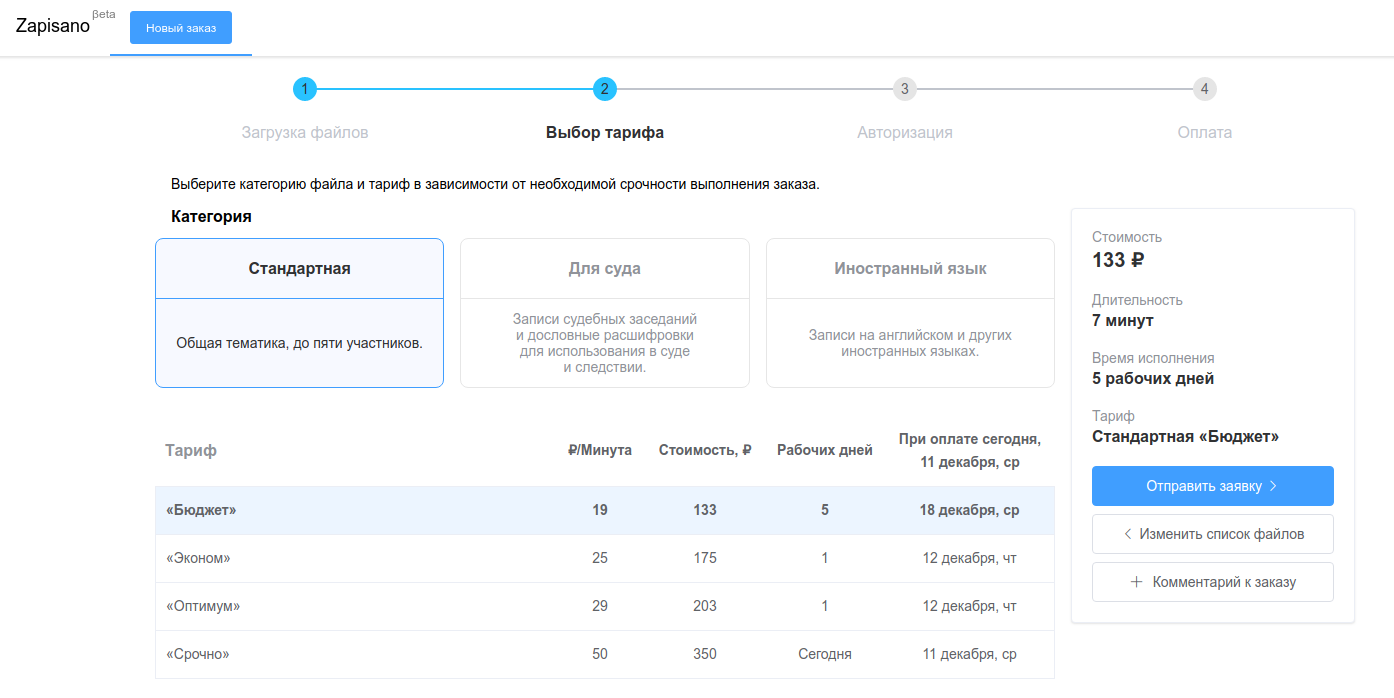Open the Новый заказ tab
The image size is (1394, 698).
(181, 28)
